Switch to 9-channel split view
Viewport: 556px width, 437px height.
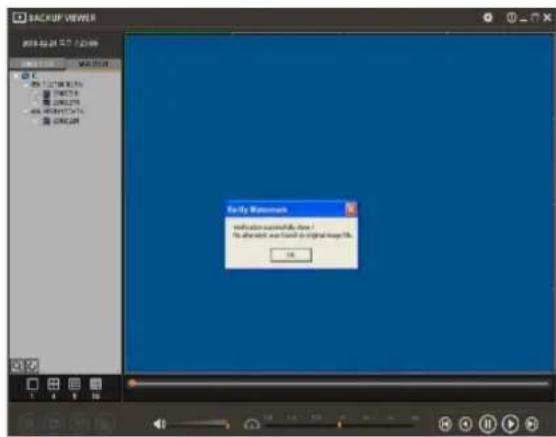(x=74, y=384)
